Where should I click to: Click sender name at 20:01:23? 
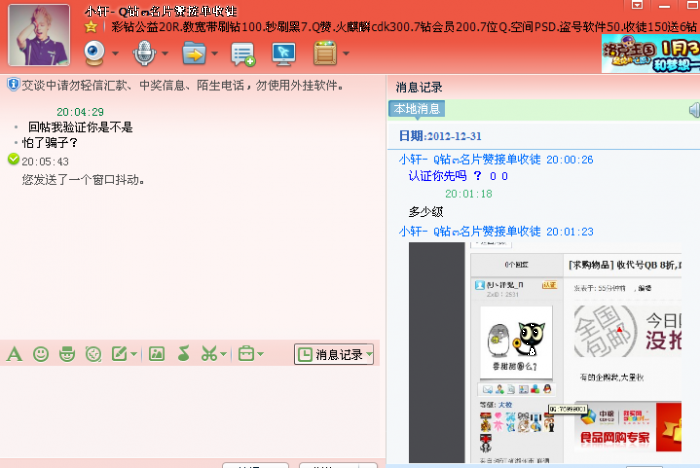tap(469, 231)
